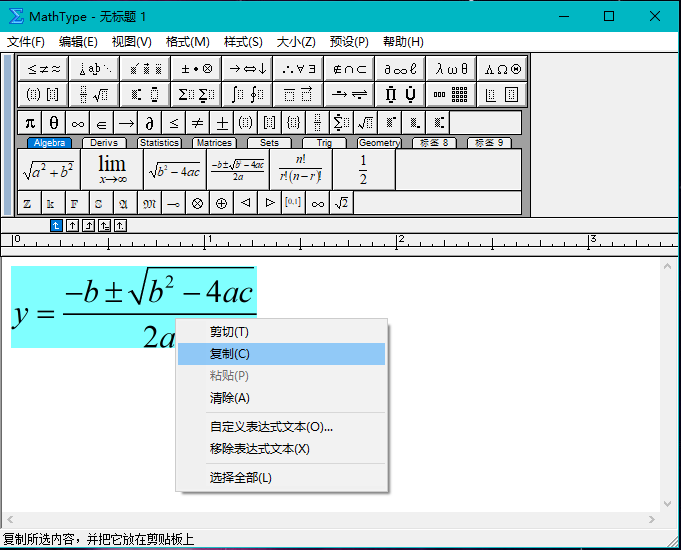Open the 帮助(H) menu

(403, 42)
